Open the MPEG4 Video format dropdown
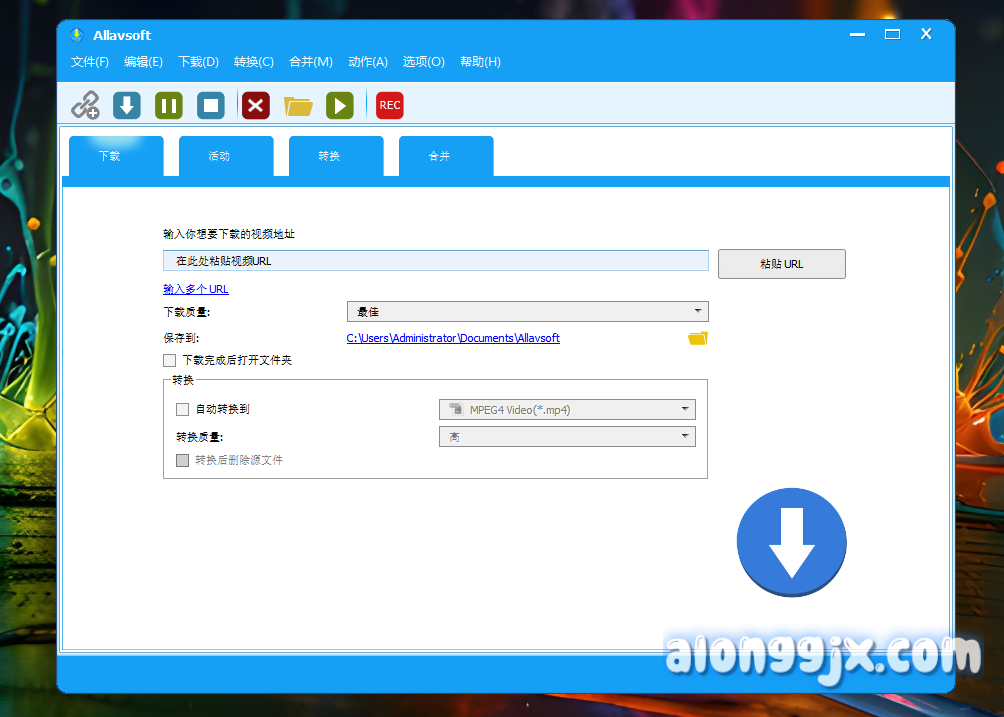 pyautogui.click(x=566, y=409)
